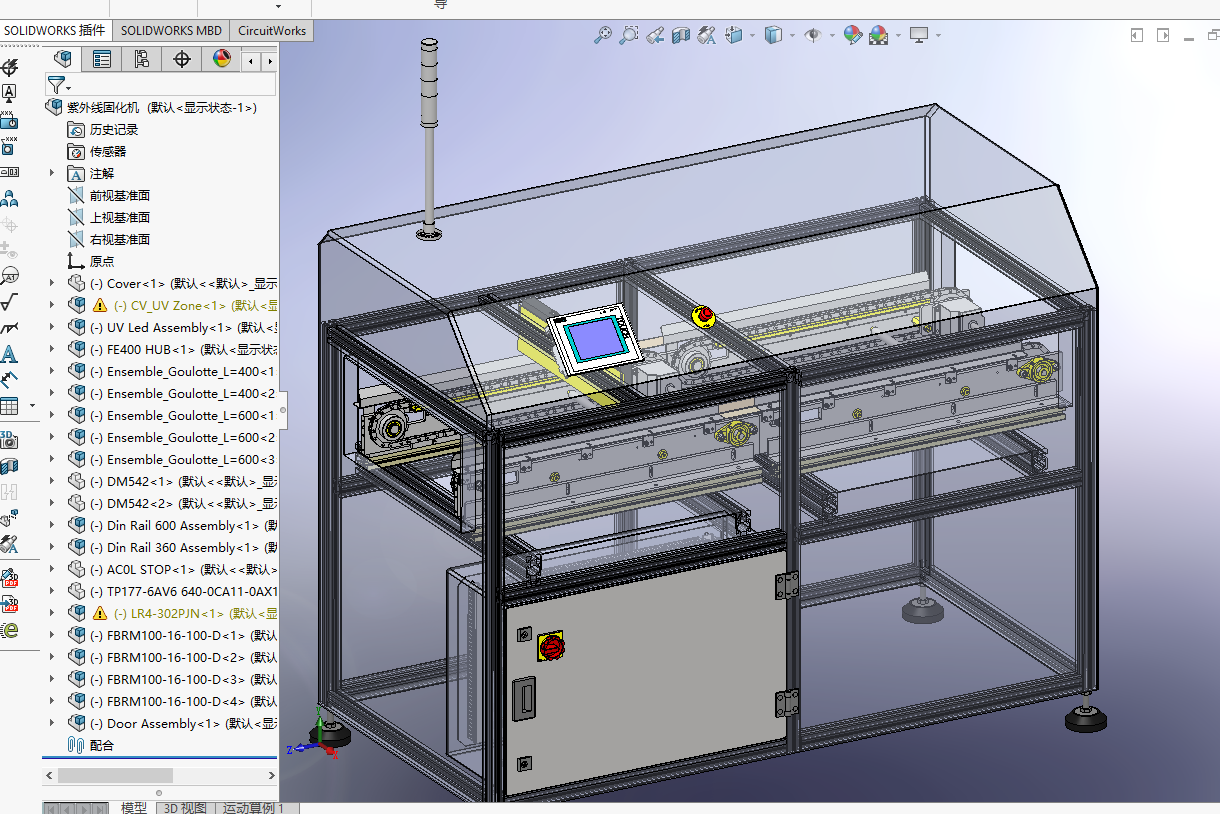Select the 配合 mates folder
The height and width of the screenshot is (814, 1220).
click(x=91, y=745)
